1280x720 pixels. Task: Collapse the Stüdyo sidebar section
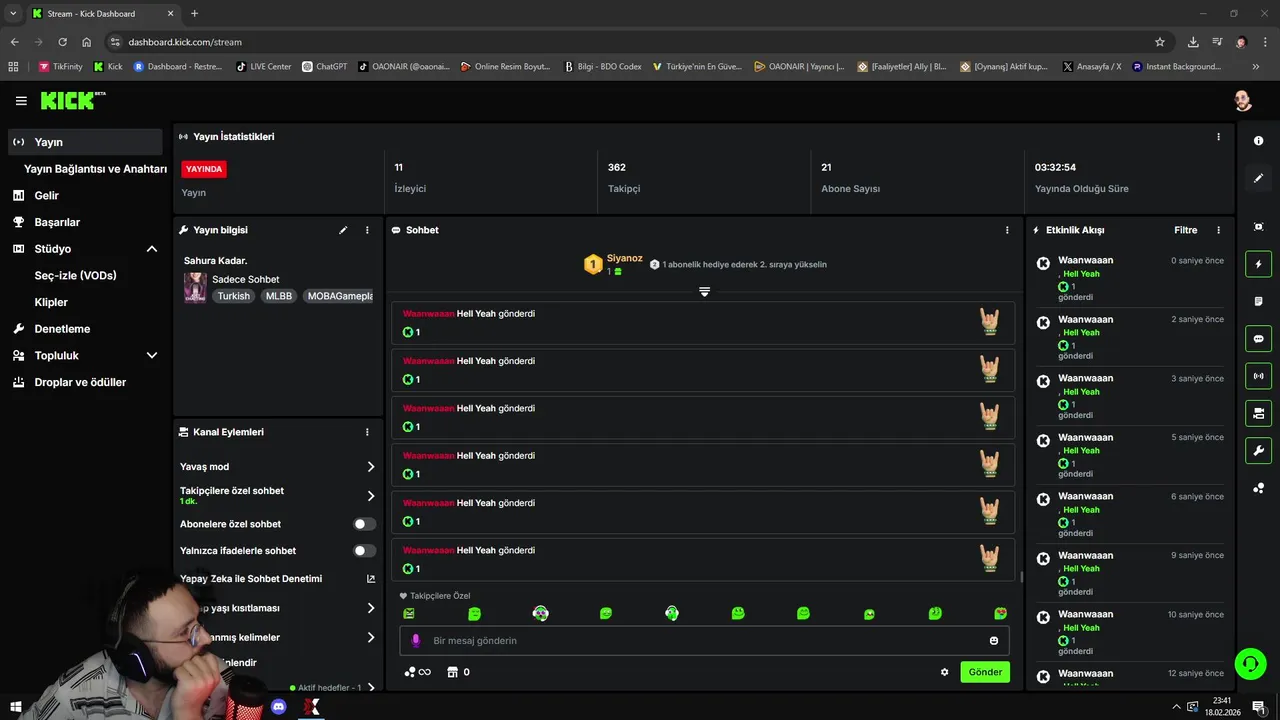coord(152,249)
